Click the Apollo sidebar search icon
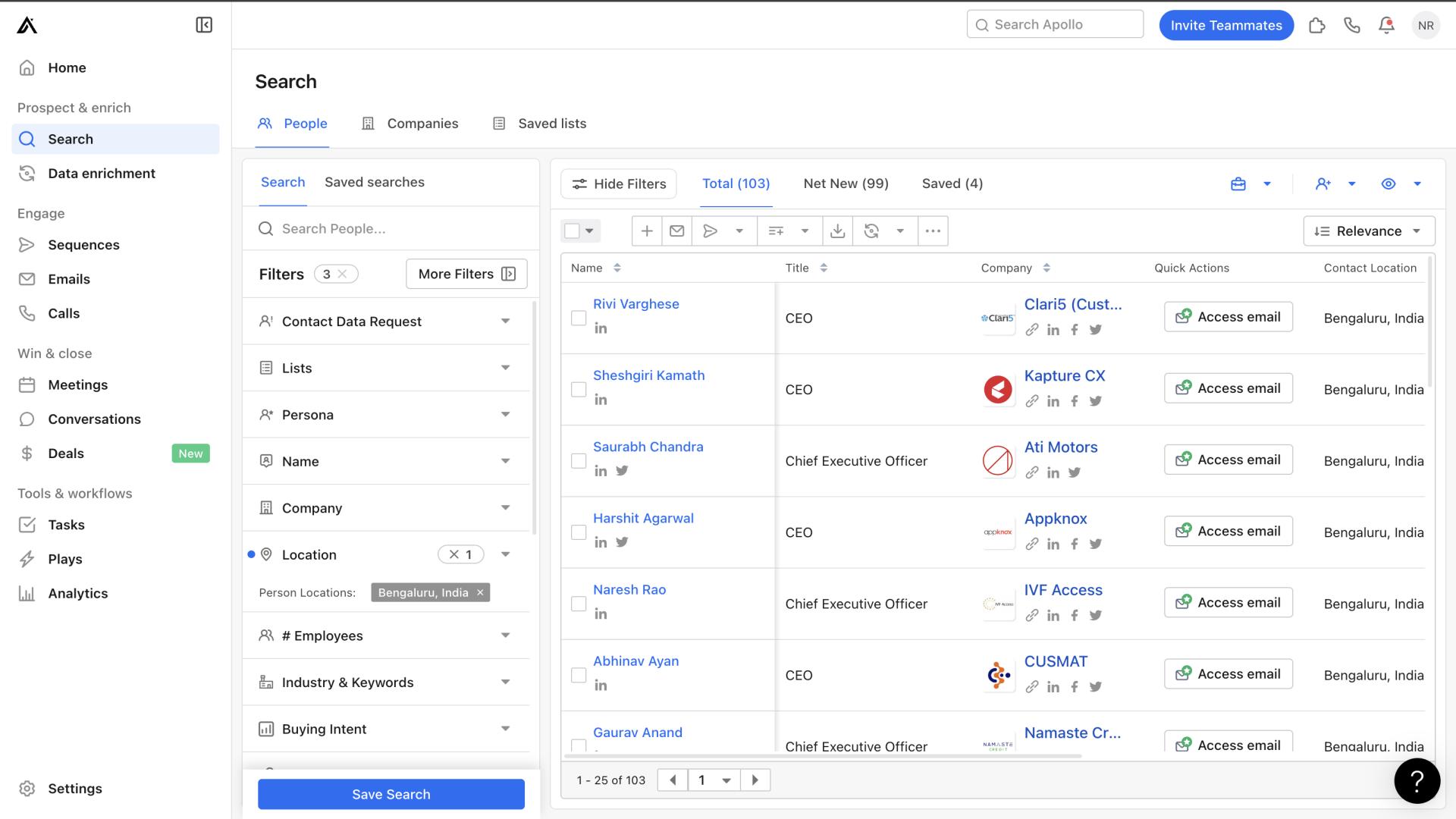 point(27,139)
